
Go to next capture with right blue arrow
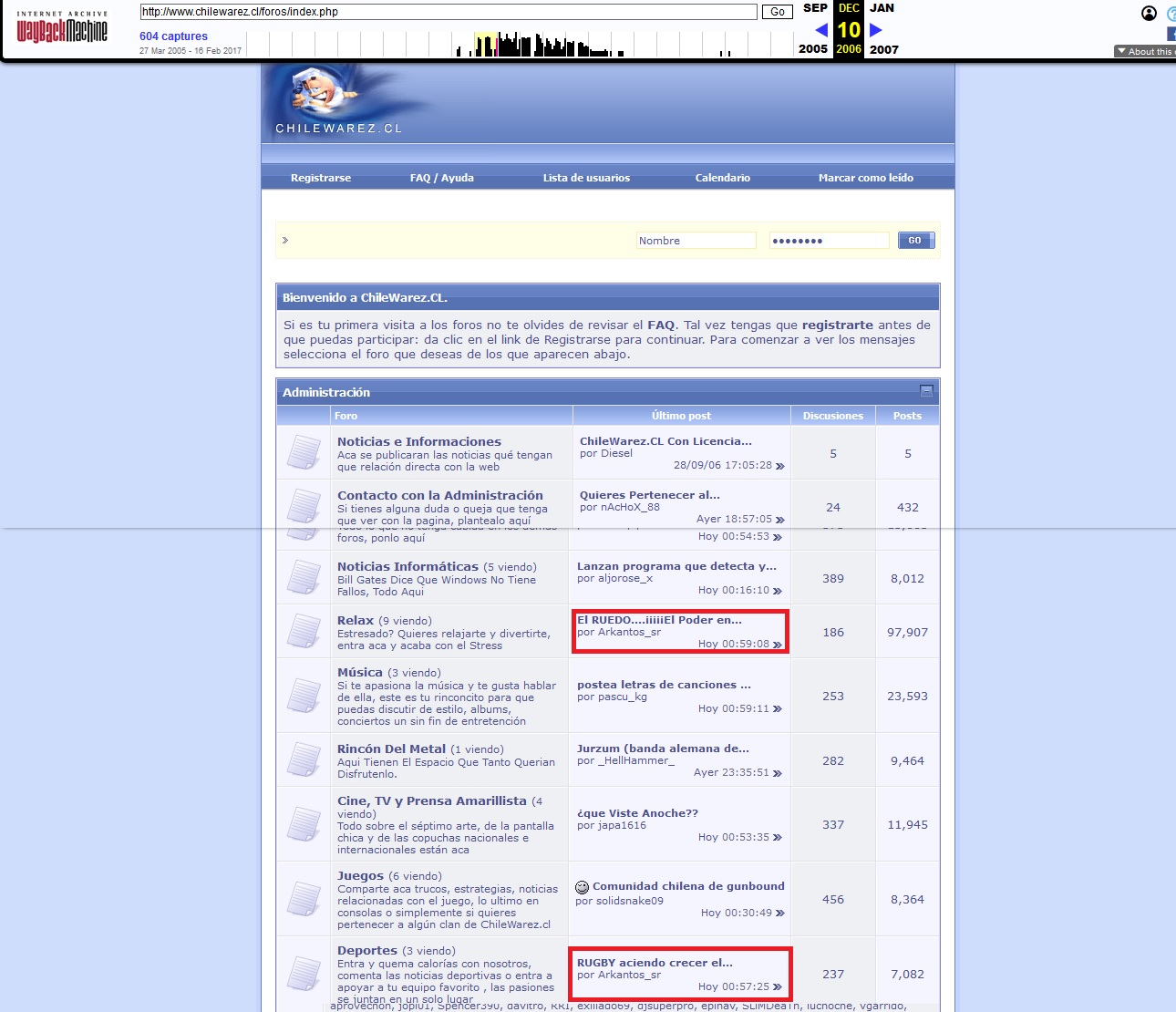pyautogui.click(x=876, y=30)
